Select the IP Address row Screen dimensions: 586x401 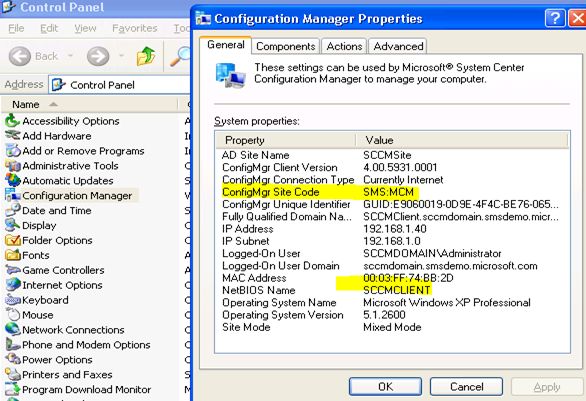tap(392, 229)
